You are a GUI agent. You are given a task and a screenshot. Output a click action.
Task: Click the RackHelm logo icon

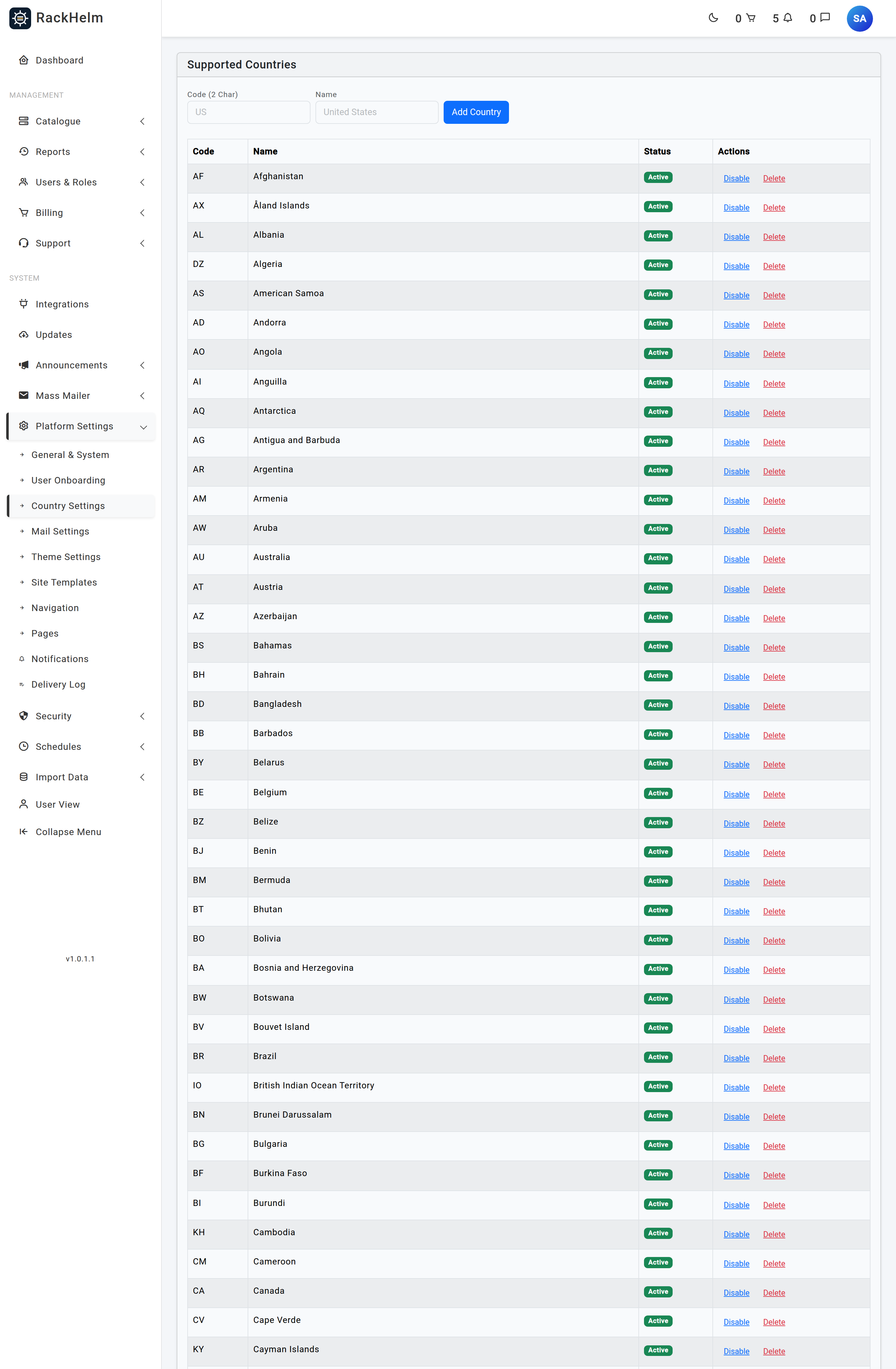point(20,18)
